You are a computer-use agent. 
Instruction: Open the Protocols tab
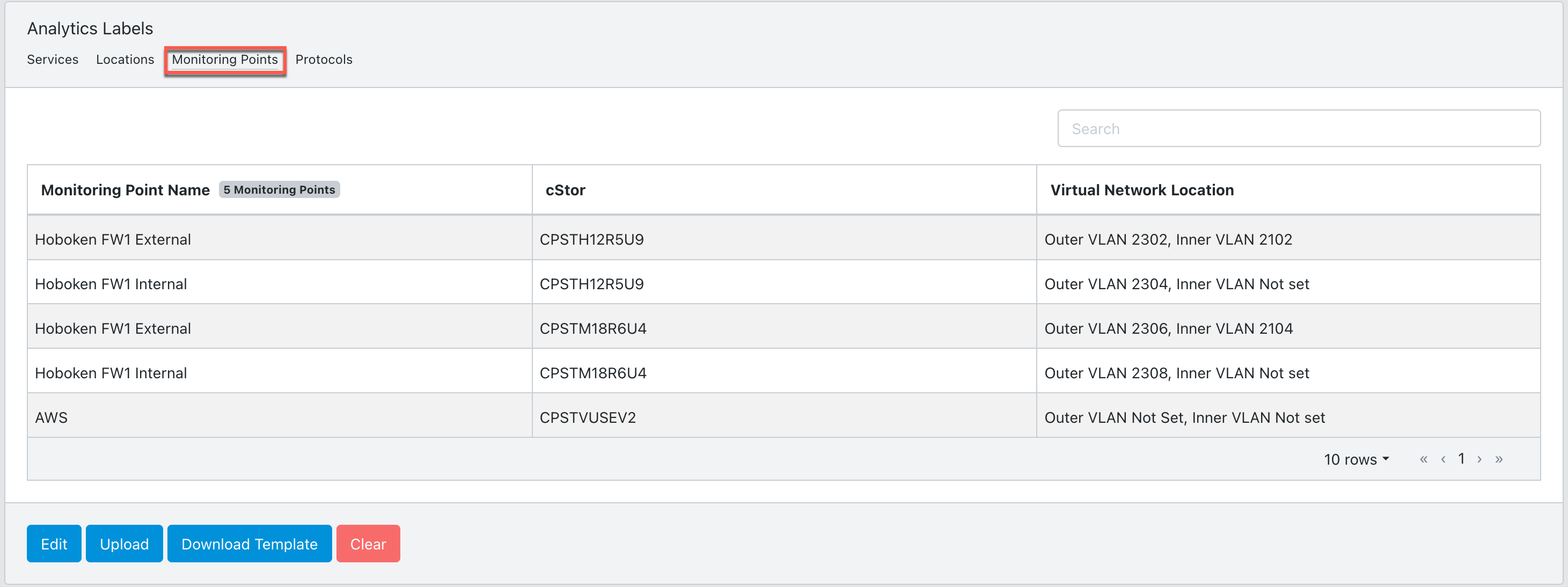pos(324,60)
